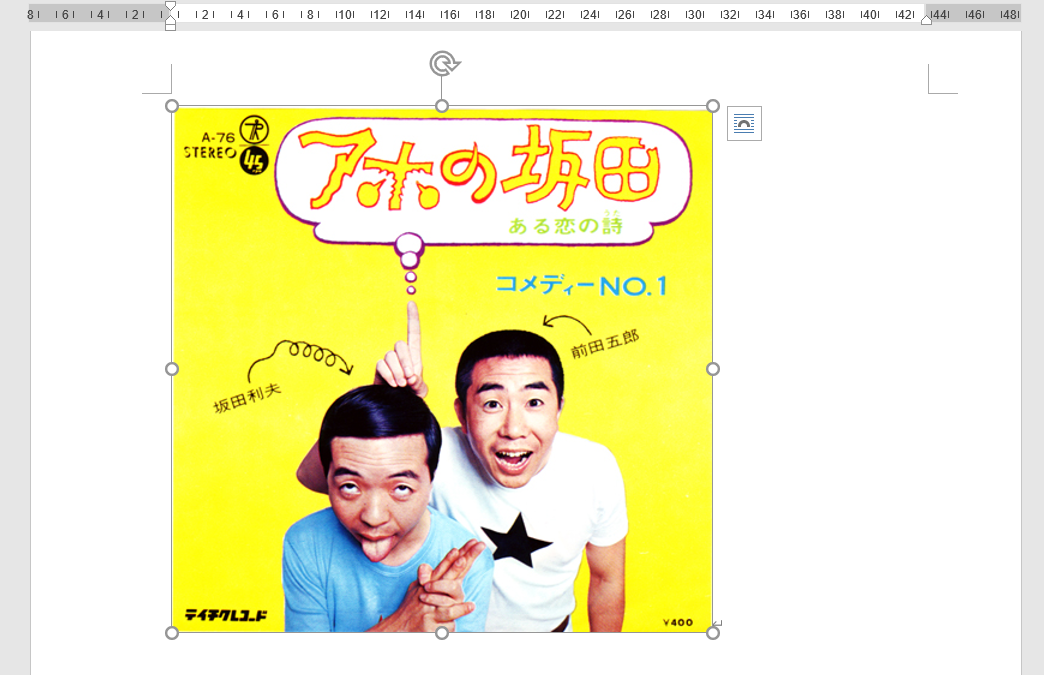Select the top-right circular sizing handle

[x=713, y=104]
